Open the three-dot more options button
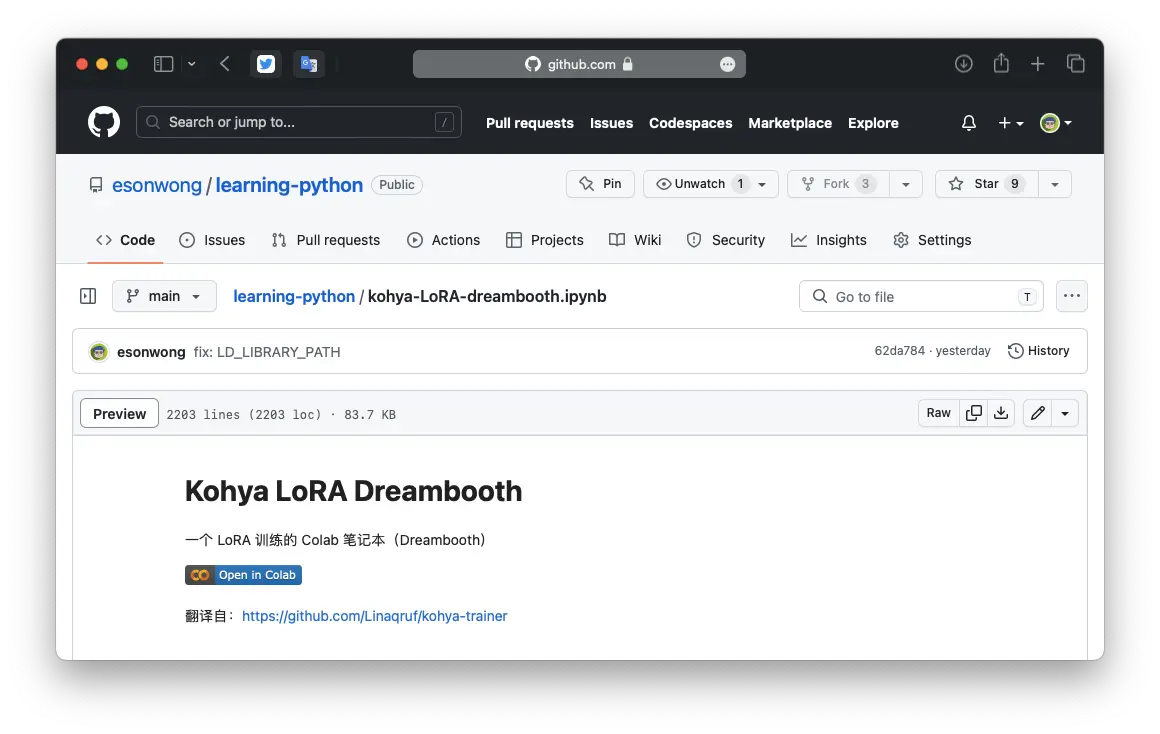 tap(1072, 296)
